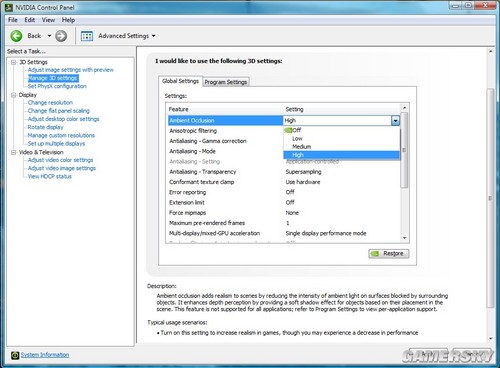The height and width of the screenshot is (368, 500).
Task: Open the File menu
Action: (13, 20)
